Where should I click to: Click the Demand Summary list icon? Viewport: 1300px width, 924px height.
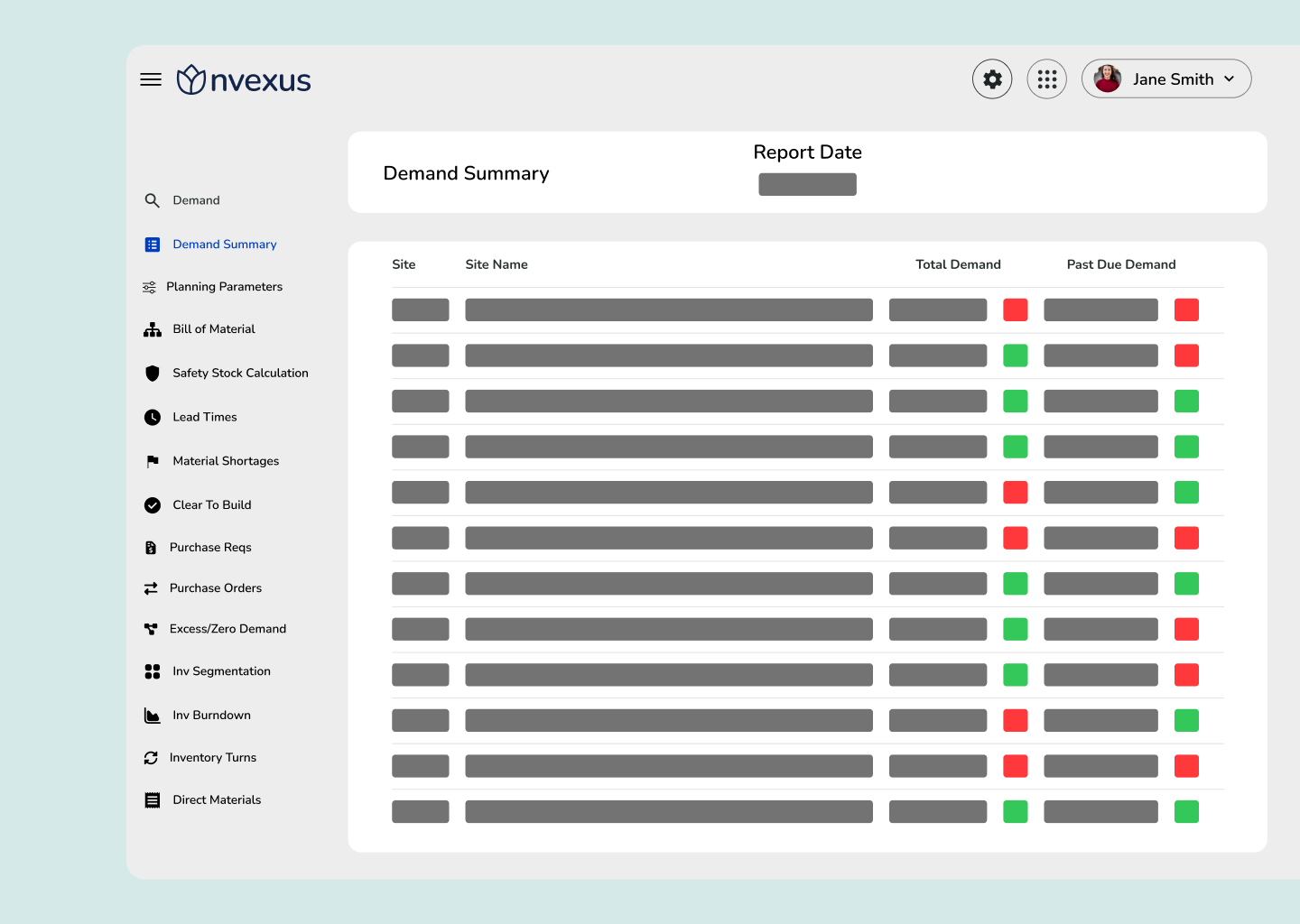click(153, 245)
